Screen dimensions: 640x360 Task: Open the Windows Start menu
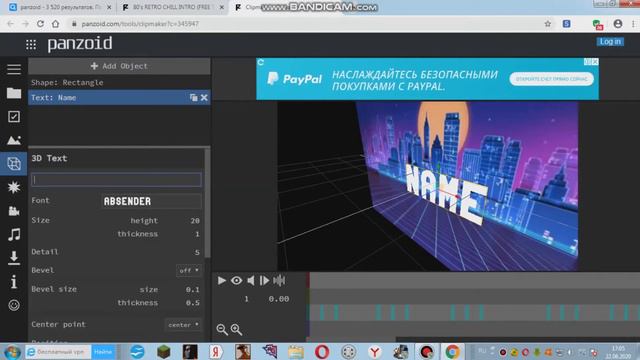click(x=12, y=352)
